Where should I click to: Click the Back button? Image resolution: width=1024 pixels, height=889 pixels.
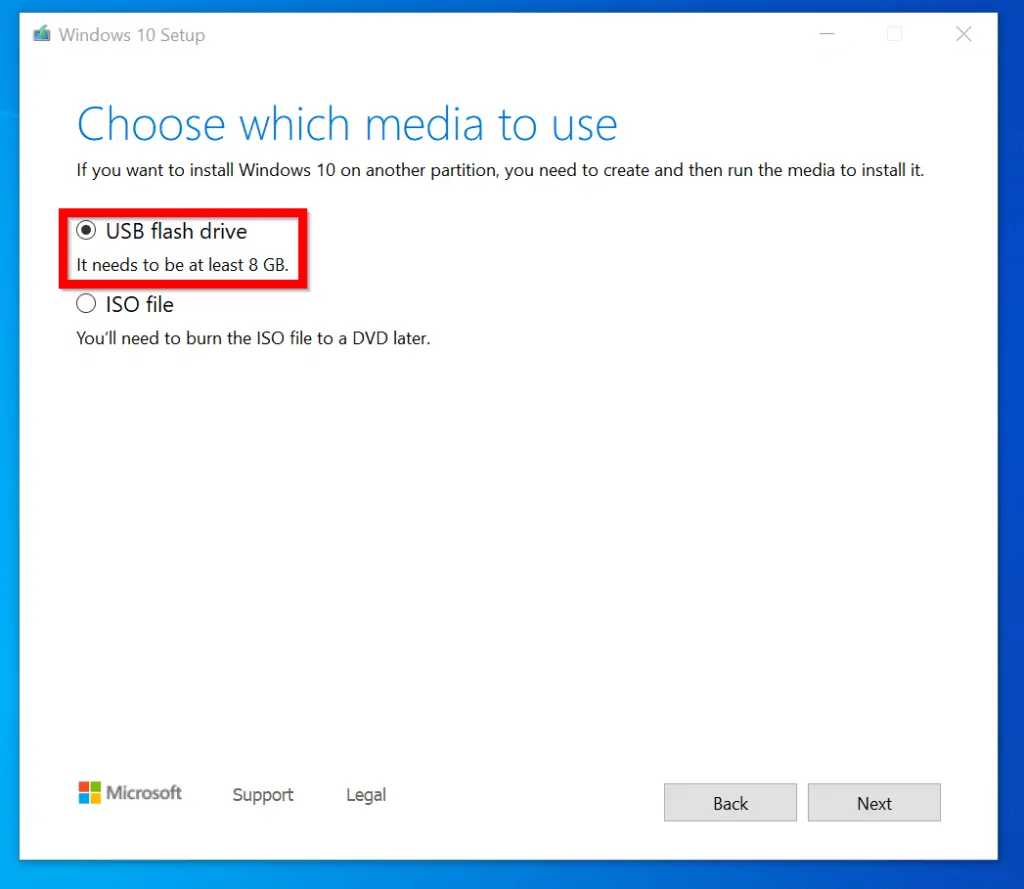point(730,803)
